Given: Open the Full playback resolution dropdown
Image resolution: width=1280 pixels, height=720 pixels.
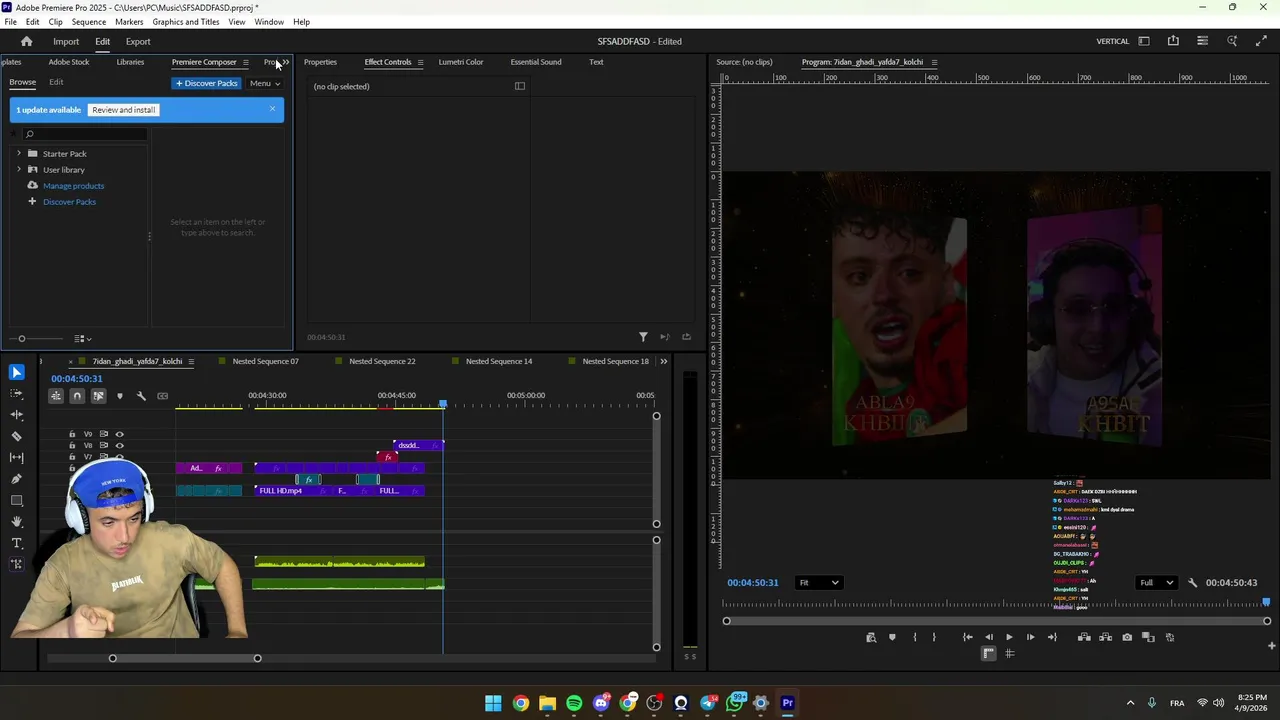Looking at the screenshot, I should (x=1157, y=583).
